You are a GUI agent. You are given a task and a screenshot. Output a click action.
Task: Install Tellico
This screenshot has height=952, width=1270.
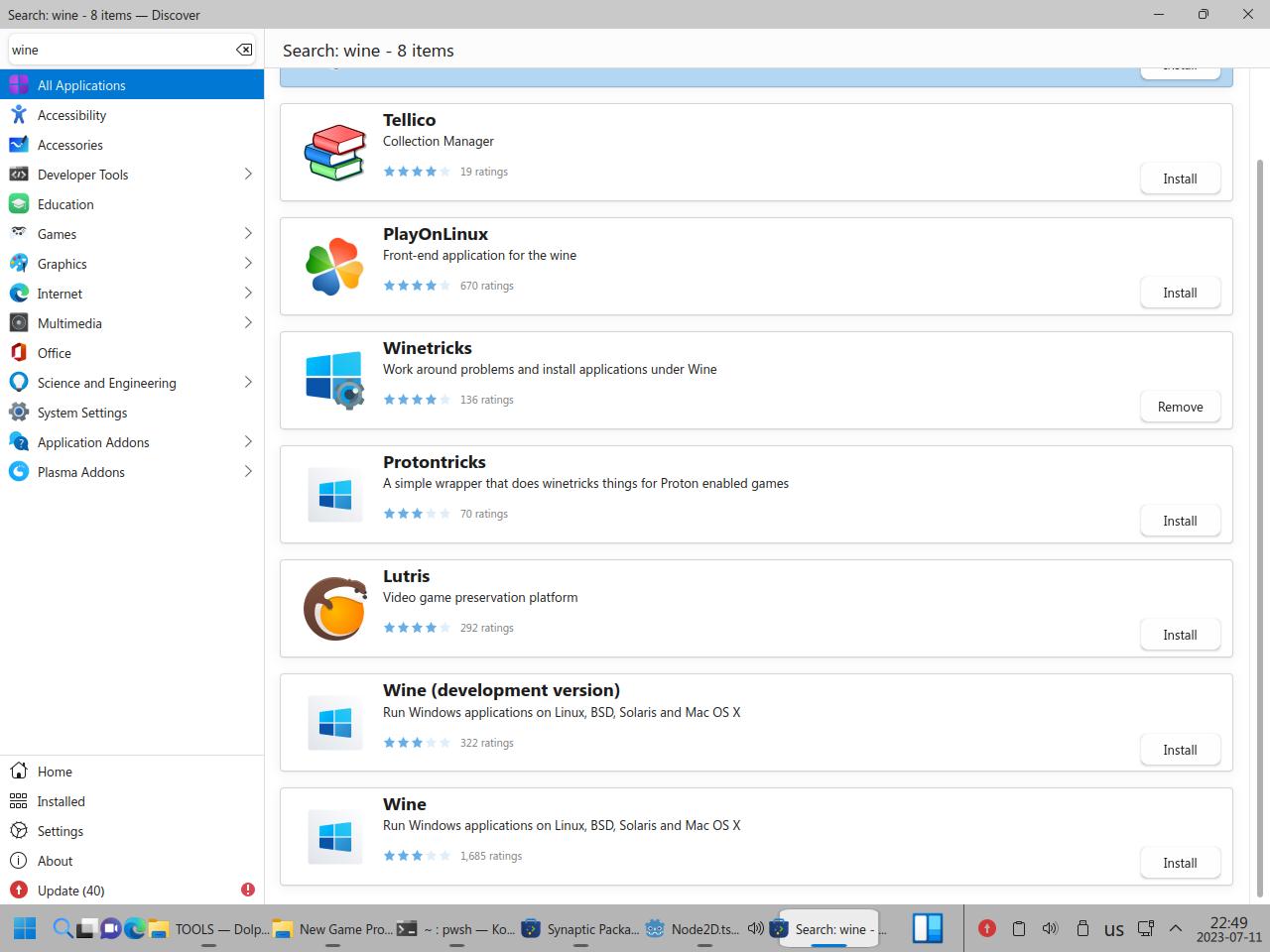[1180, 178]
